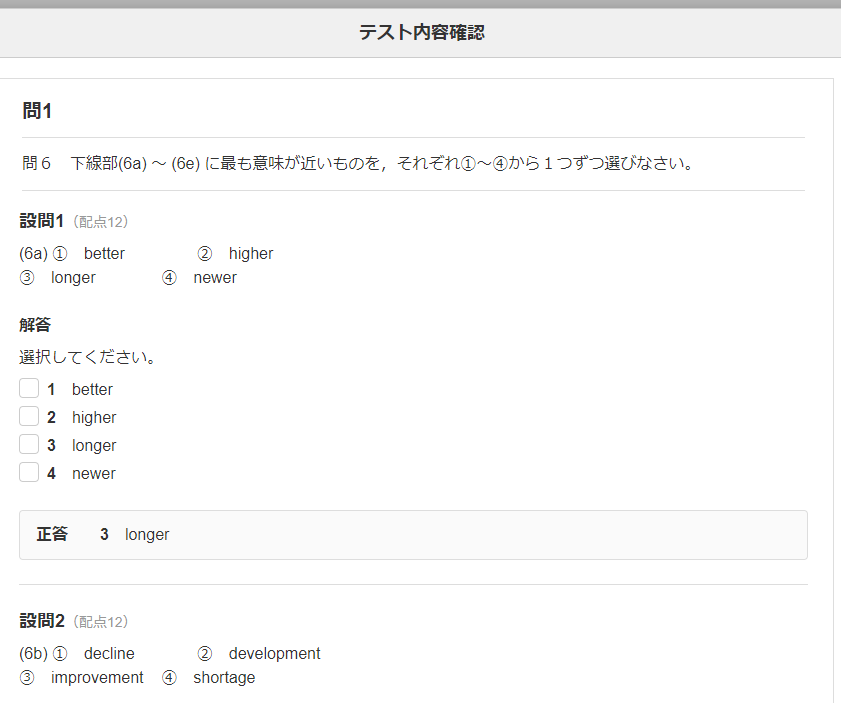This screenshot has width=841, height=703.
Task: Click the 設問2 section heading
Action: (41, 621)
